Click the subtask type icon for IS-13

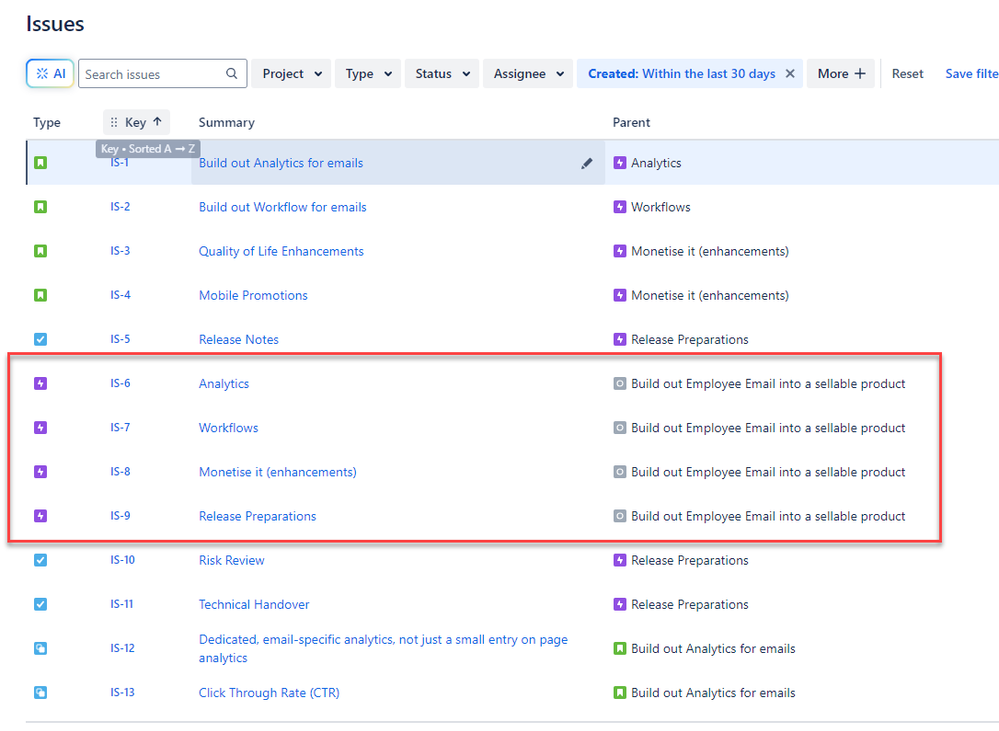pos(40,692)
